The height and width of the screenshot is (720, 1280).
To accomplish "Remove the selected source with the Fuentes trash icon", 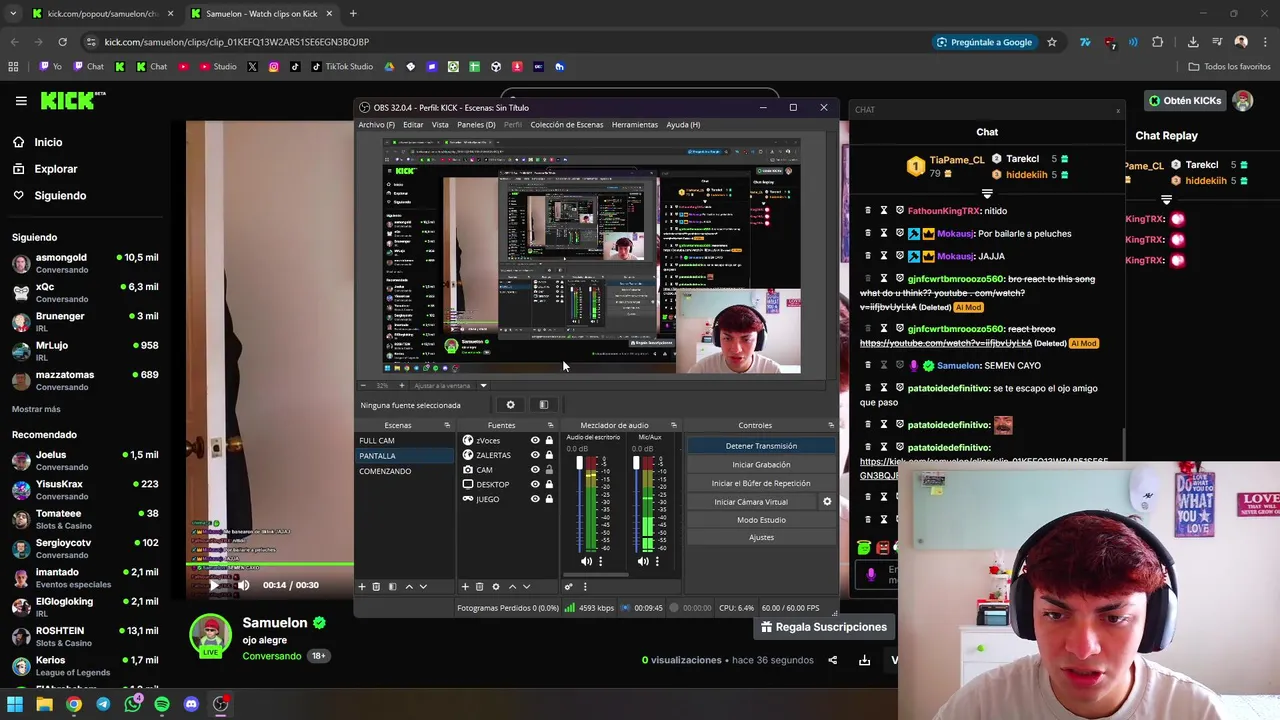I will click(x=479, y=587).
